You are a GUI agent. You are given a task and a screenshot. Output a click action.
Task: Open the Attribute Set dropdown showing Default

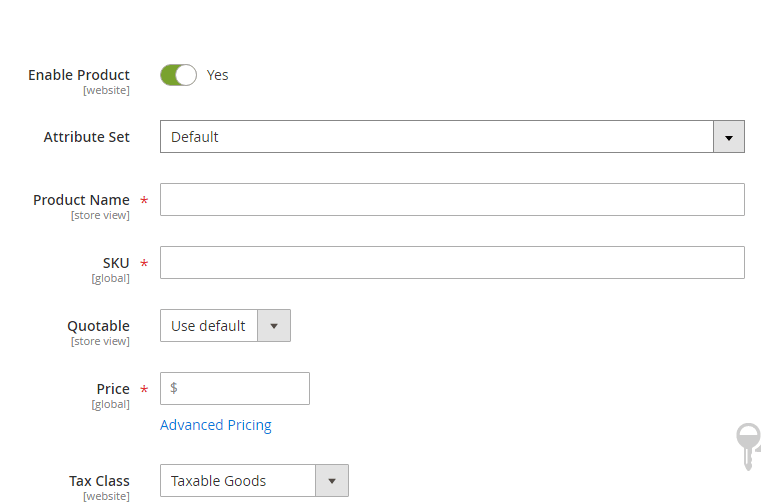(437, 137)
